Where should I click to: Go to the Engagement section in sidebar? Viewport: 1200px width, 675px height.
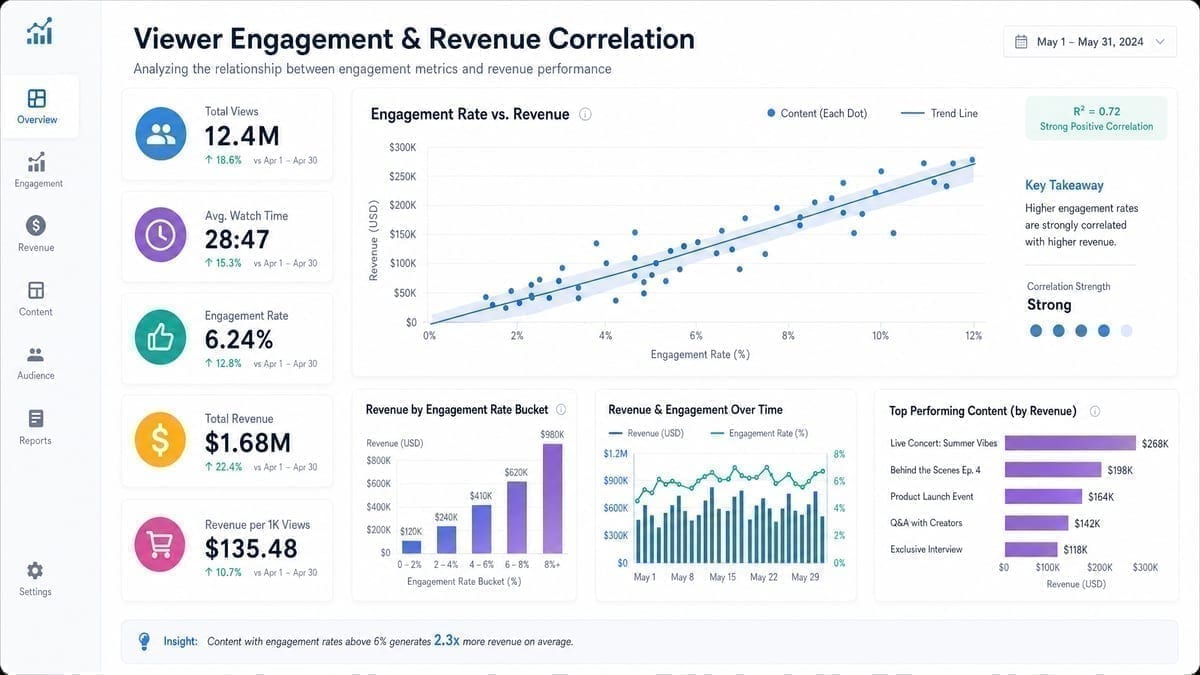37,171
